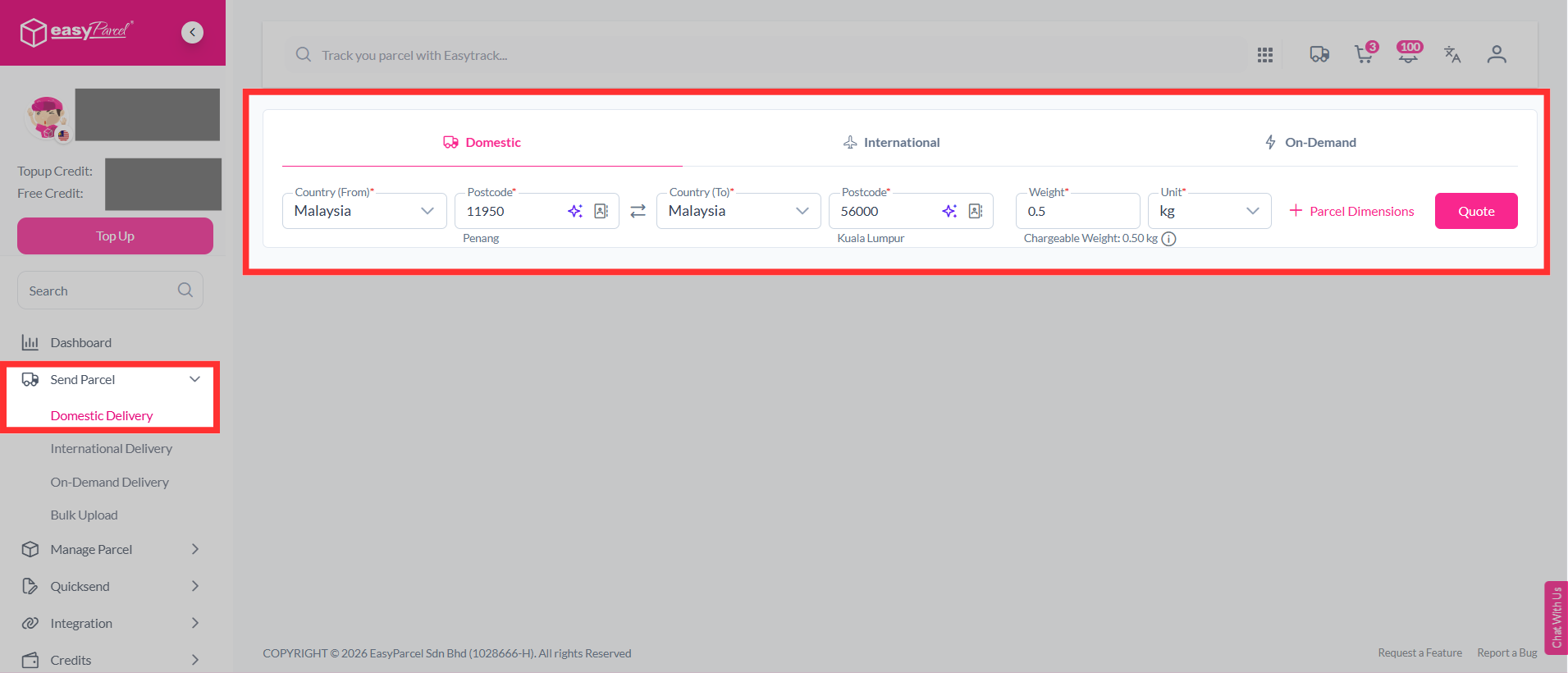Collapse the Send Parcel menu chevron
This screenshot has width=1568, height=673.
[x=195, y=379]
